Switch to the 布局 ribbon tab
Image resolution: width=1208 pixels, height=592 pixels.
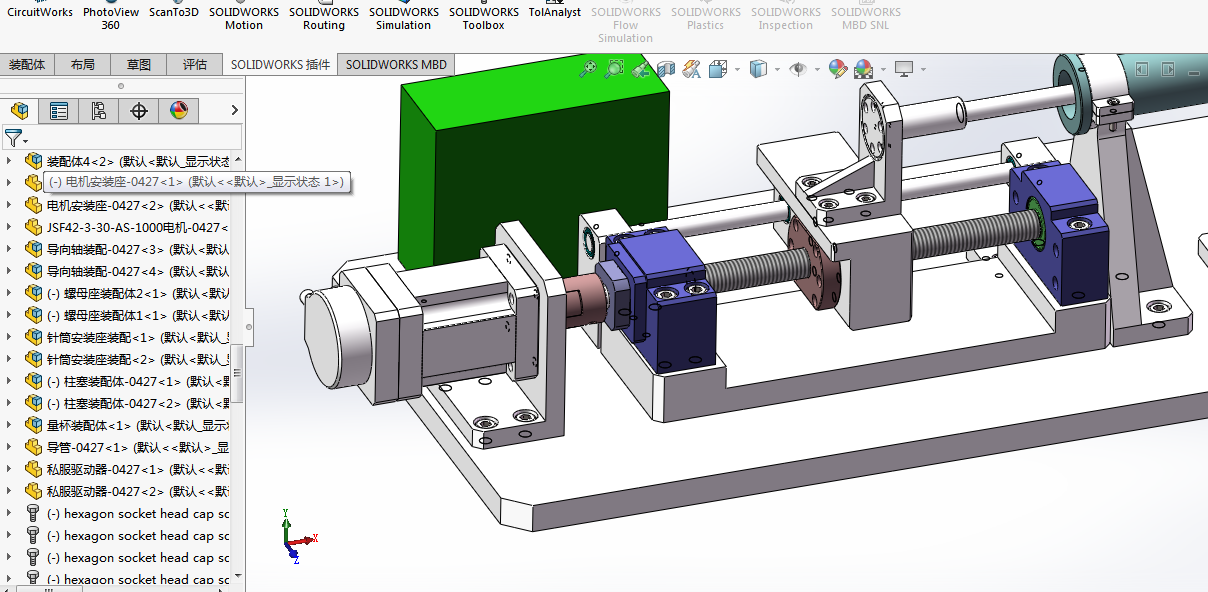[x=83, y=64]
